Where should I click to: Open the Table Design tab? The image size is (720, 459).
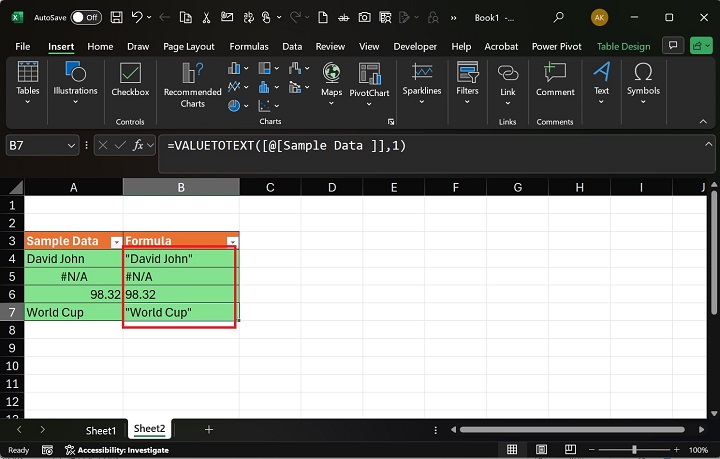point(623,46)
